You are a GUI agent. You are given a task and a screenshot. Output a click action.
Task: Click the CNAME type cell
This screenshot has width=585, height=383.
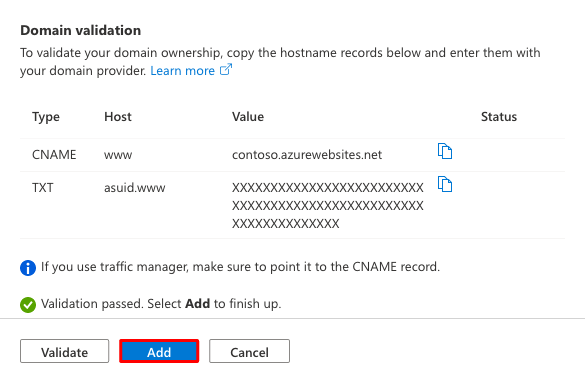[54, 154]
